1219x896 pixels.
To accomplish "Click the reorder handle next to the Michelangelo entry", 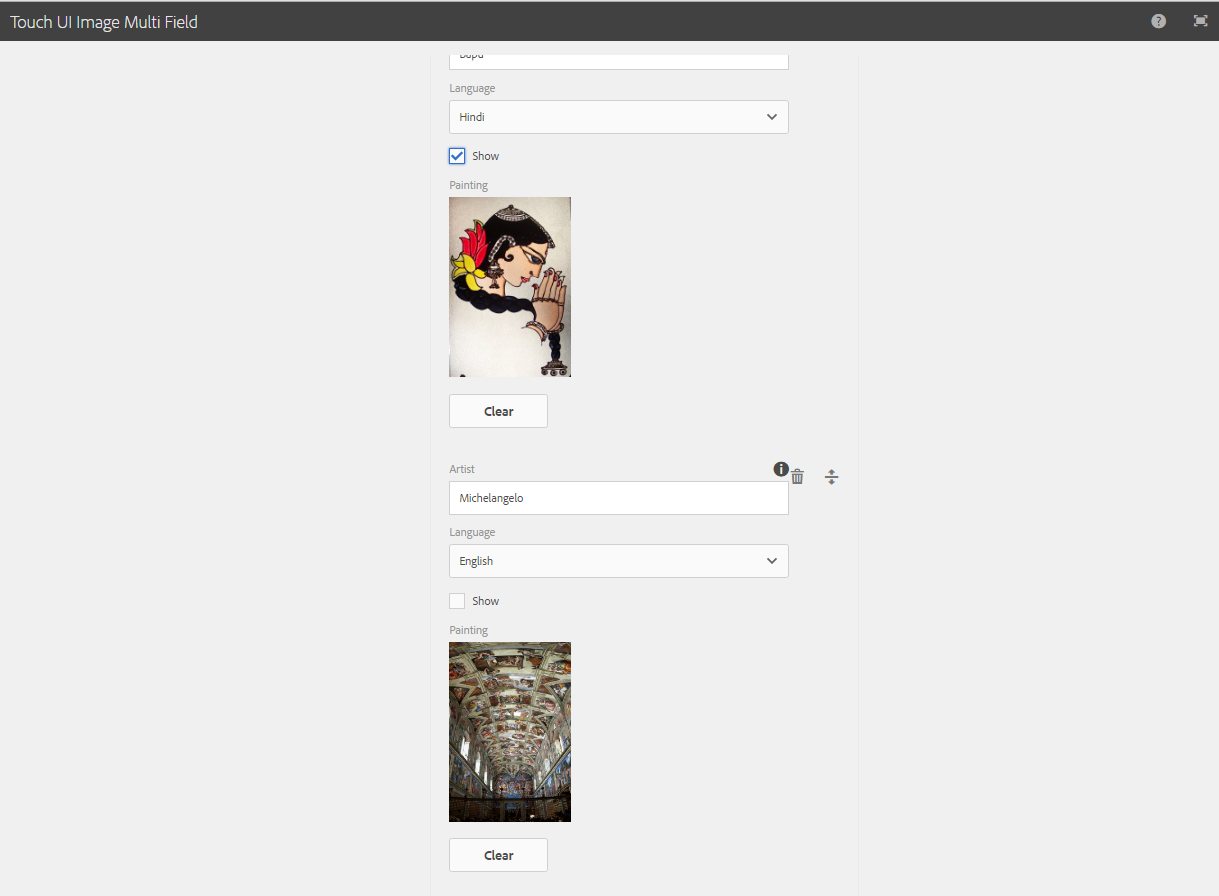I will [x=831, y=477].
